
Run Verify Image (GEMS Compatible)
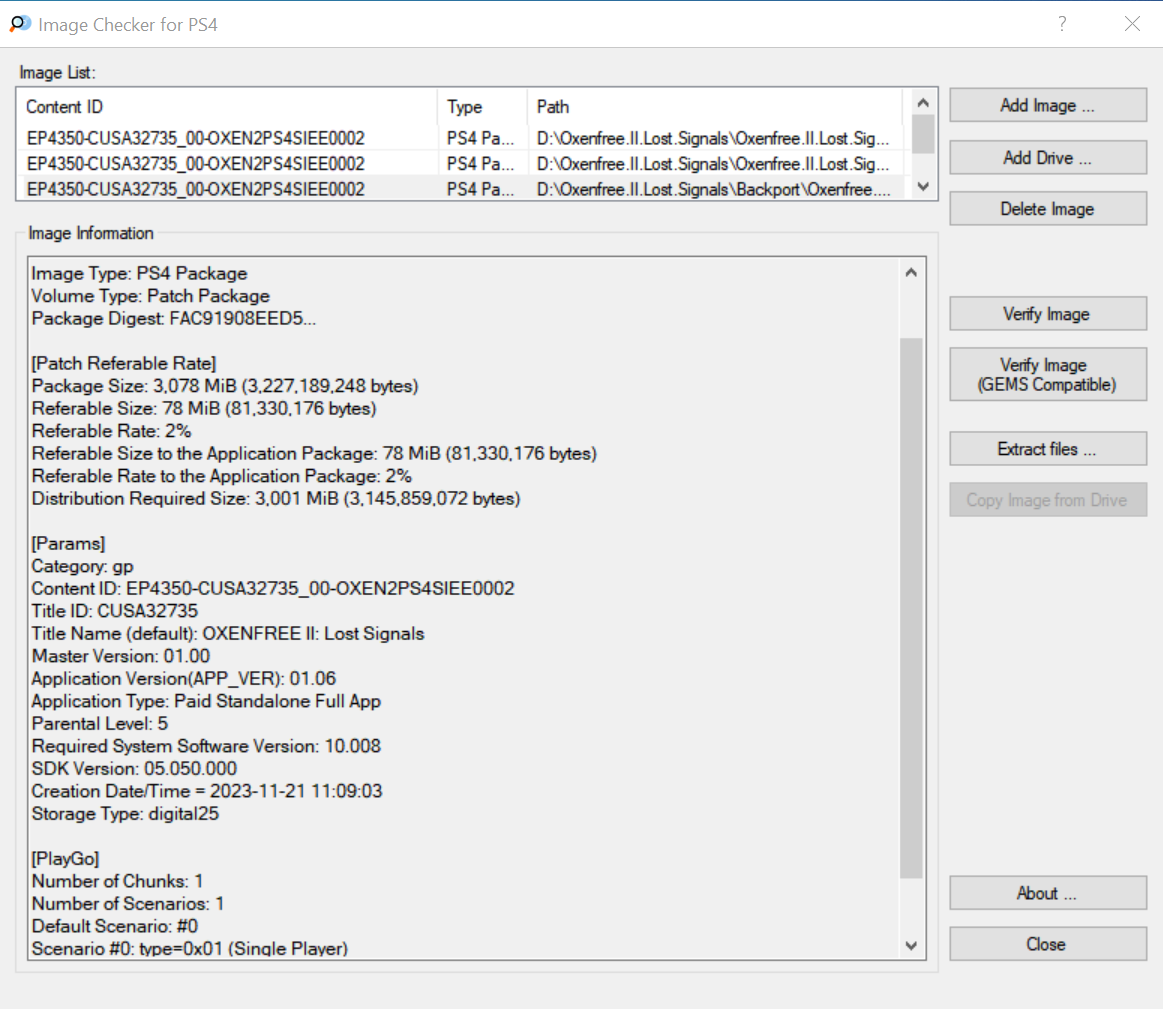(x=1047, y=375)
